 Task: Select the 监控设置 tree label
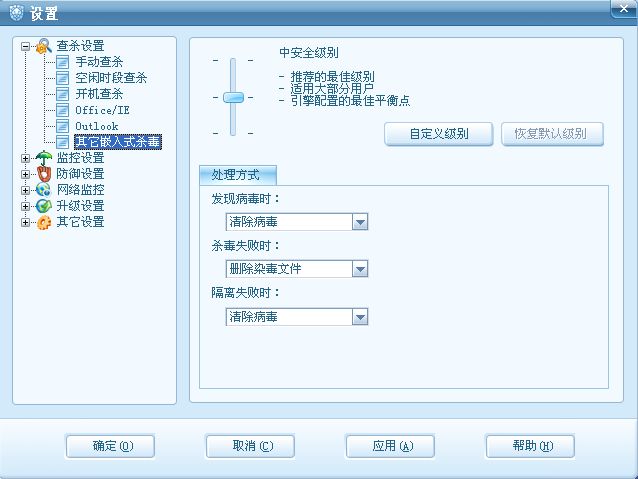[x=80, y=158]
